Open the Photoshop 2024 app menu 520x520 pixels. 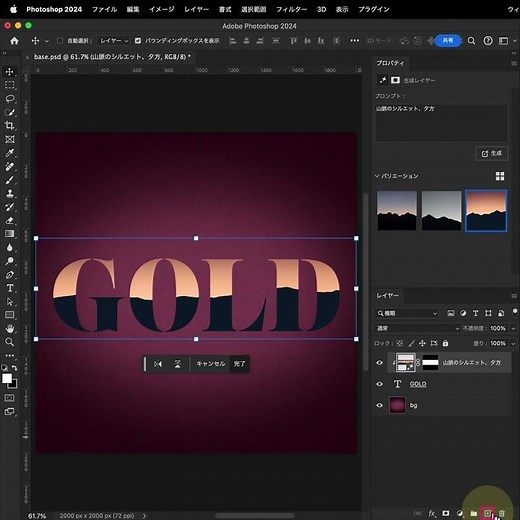pos(54,9)
